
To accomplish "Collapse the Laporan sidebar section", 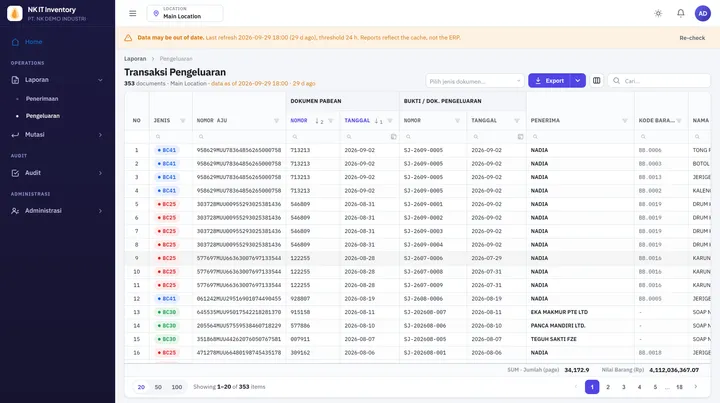I will [x=57, y=80].
